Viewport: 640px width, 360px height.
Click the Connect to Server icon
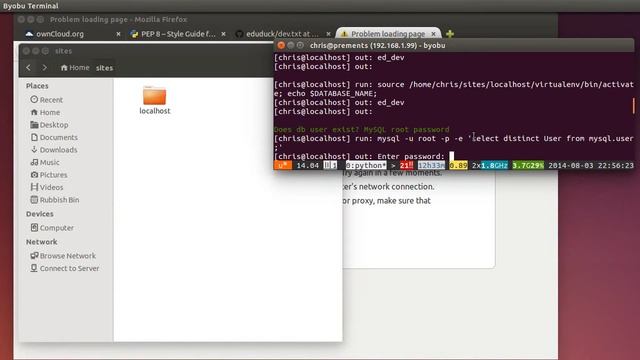tap(34, 268)
